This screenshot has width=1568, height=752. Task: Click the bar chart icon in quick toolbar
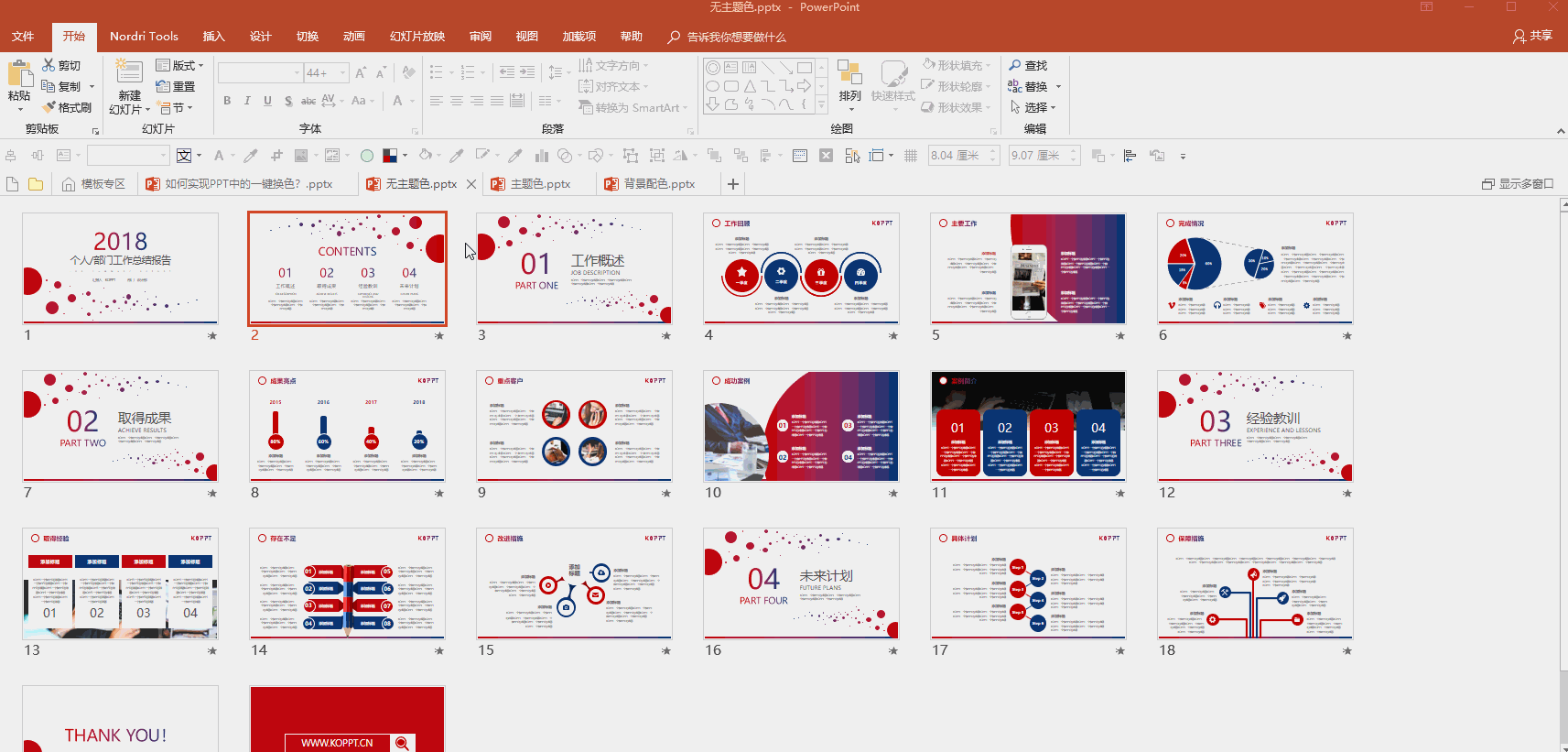[541, 156]
